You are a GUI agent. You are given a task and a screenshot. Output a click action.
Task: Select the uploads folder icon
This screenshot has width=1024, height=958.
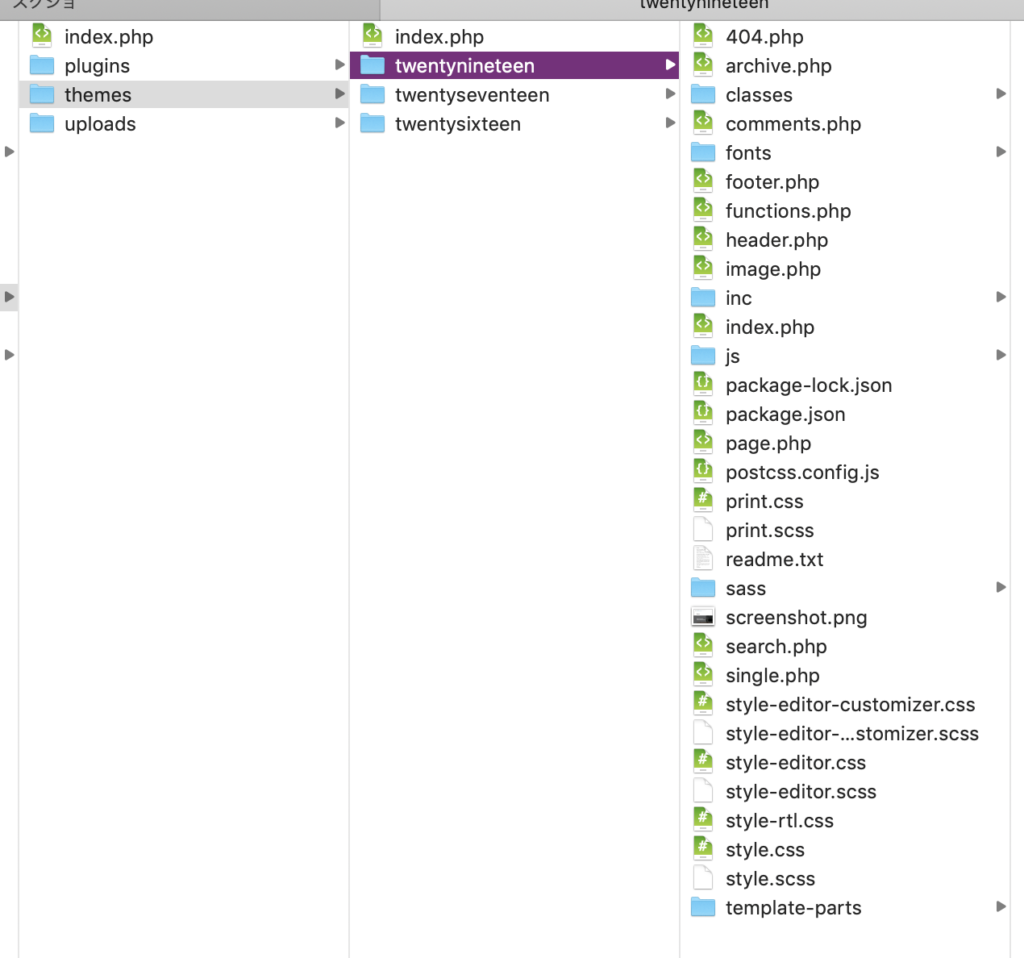pos(42,123)
